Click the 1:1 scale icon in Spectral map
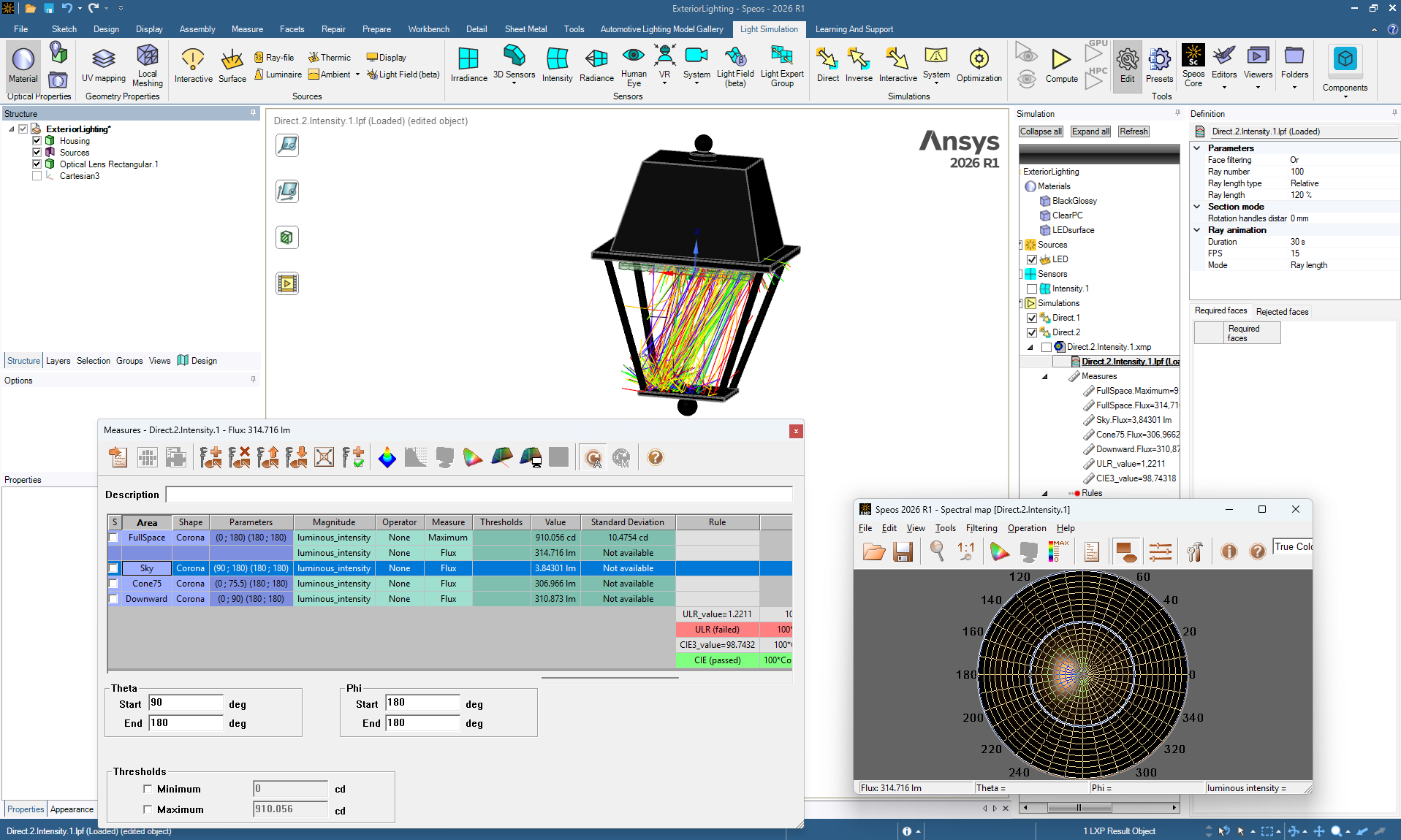The height and width of the screenshot is (840, 1401). click(x=965, y=551)
